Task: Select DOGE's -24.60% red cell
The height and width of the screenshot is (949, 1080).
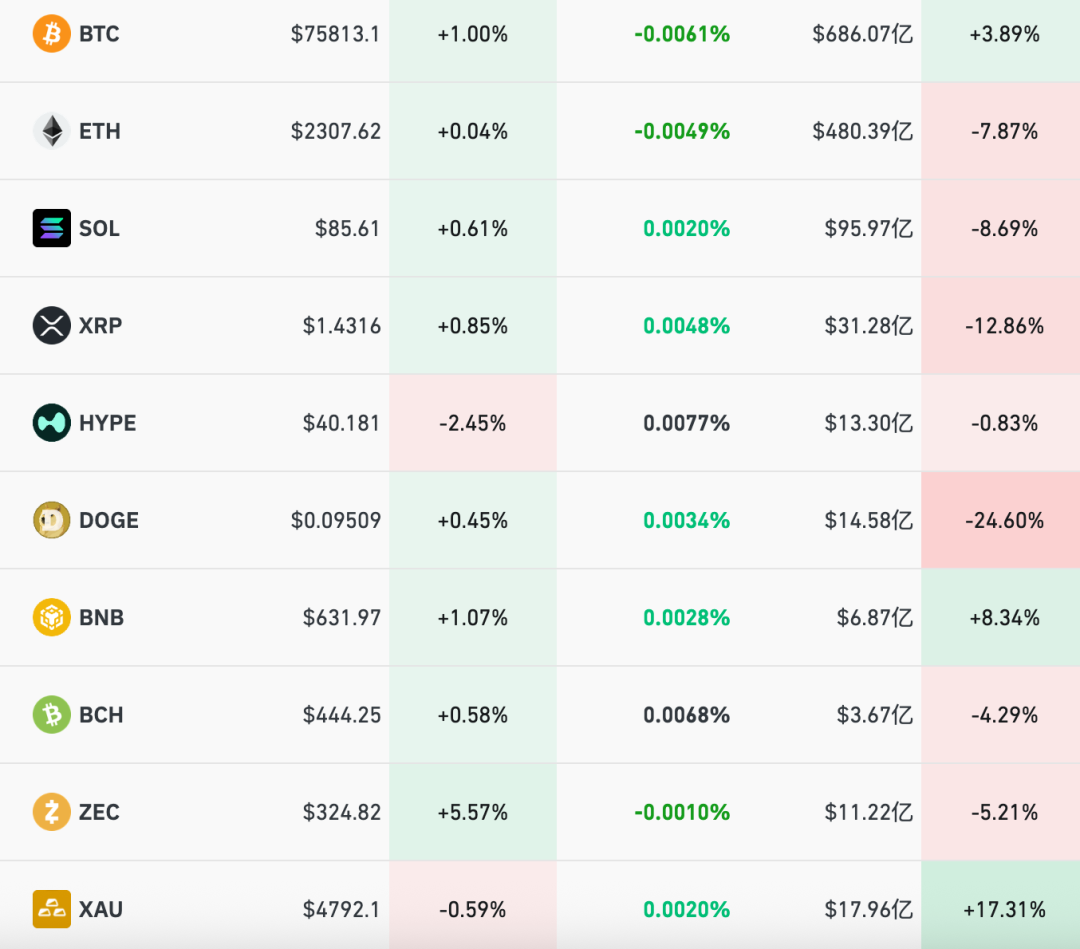Action: 1005,520
